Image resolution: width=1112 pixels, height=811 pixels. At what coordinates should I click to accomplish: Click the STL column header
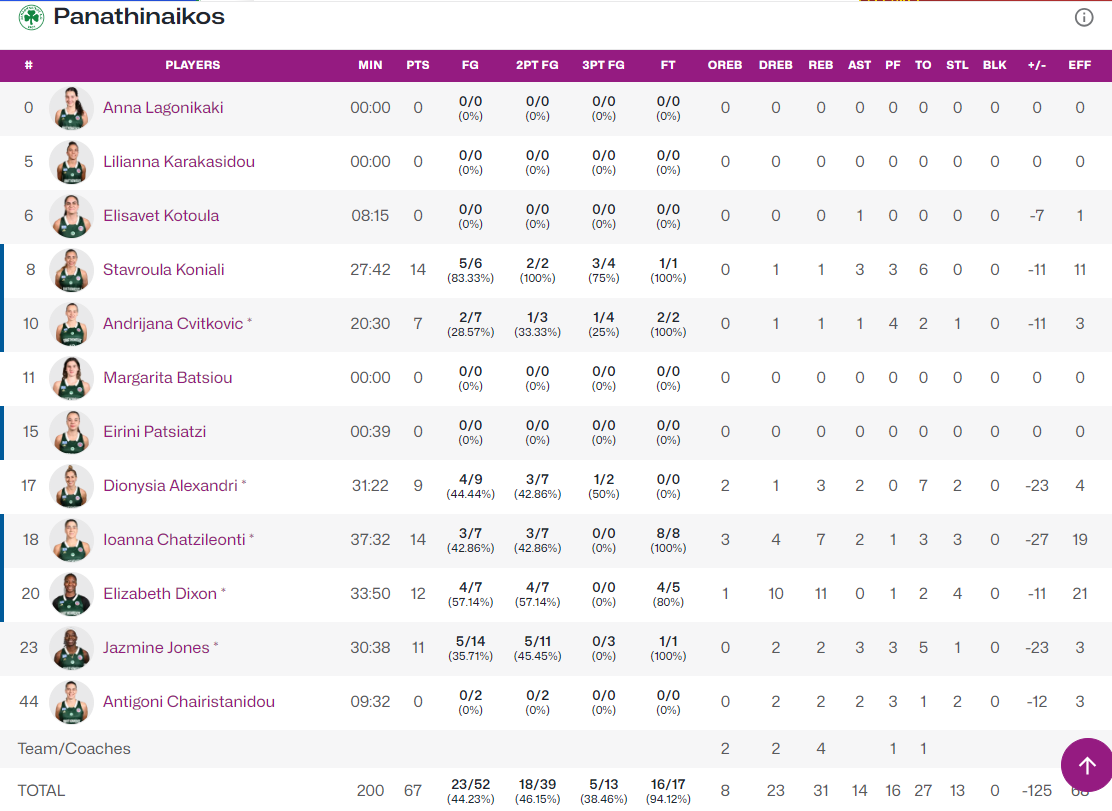(x=957, y=65)
